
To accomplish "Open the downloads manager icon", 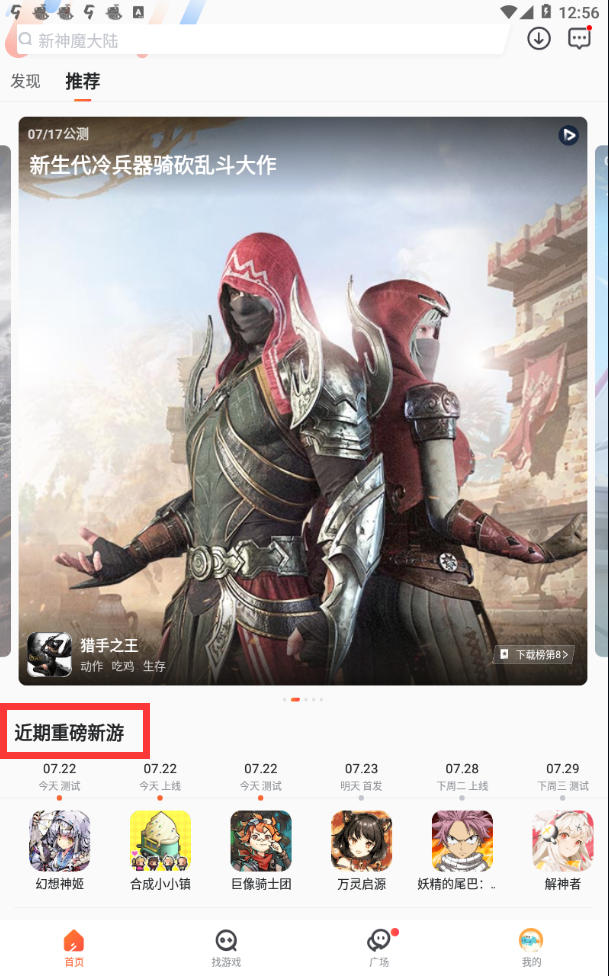I will point(539,39).
